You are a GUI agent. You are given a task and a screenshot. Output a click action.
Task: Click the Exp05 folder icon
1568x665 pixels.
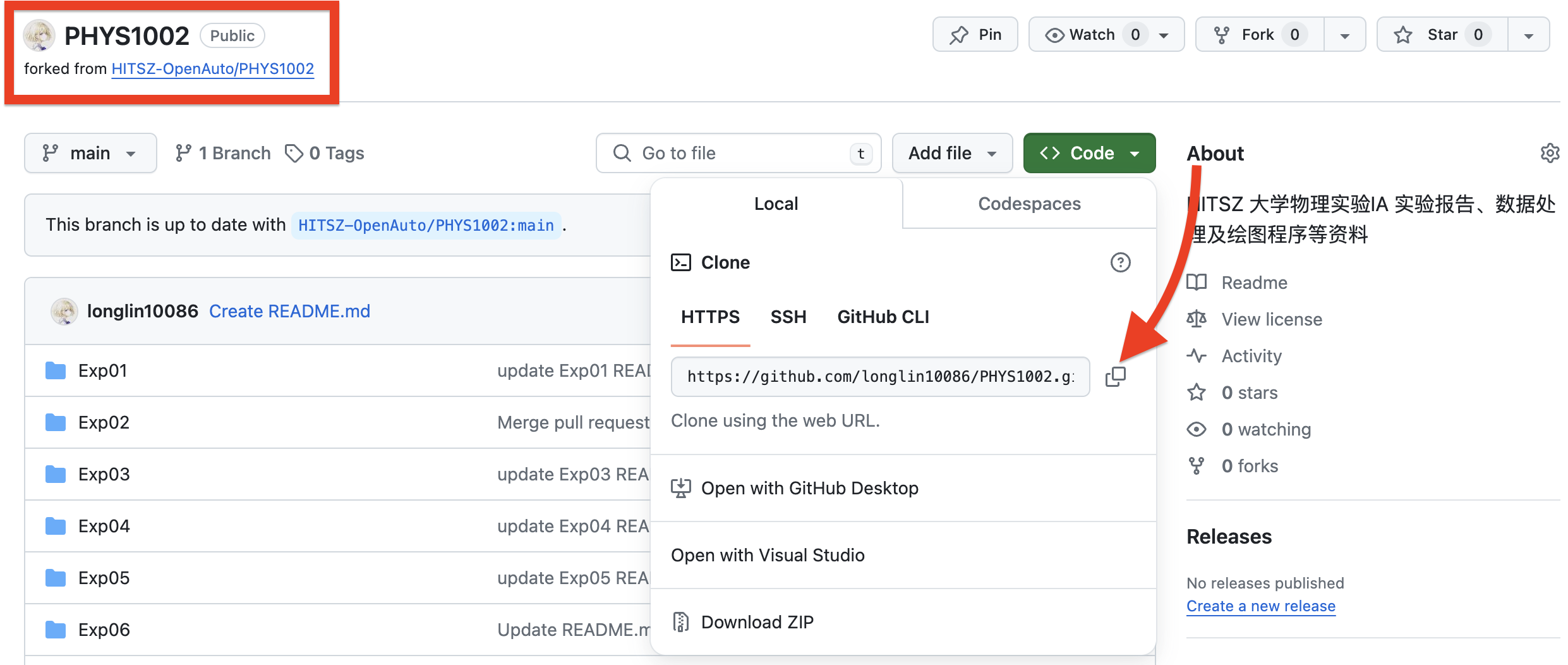pyautogui.click(x=56, y=578)
